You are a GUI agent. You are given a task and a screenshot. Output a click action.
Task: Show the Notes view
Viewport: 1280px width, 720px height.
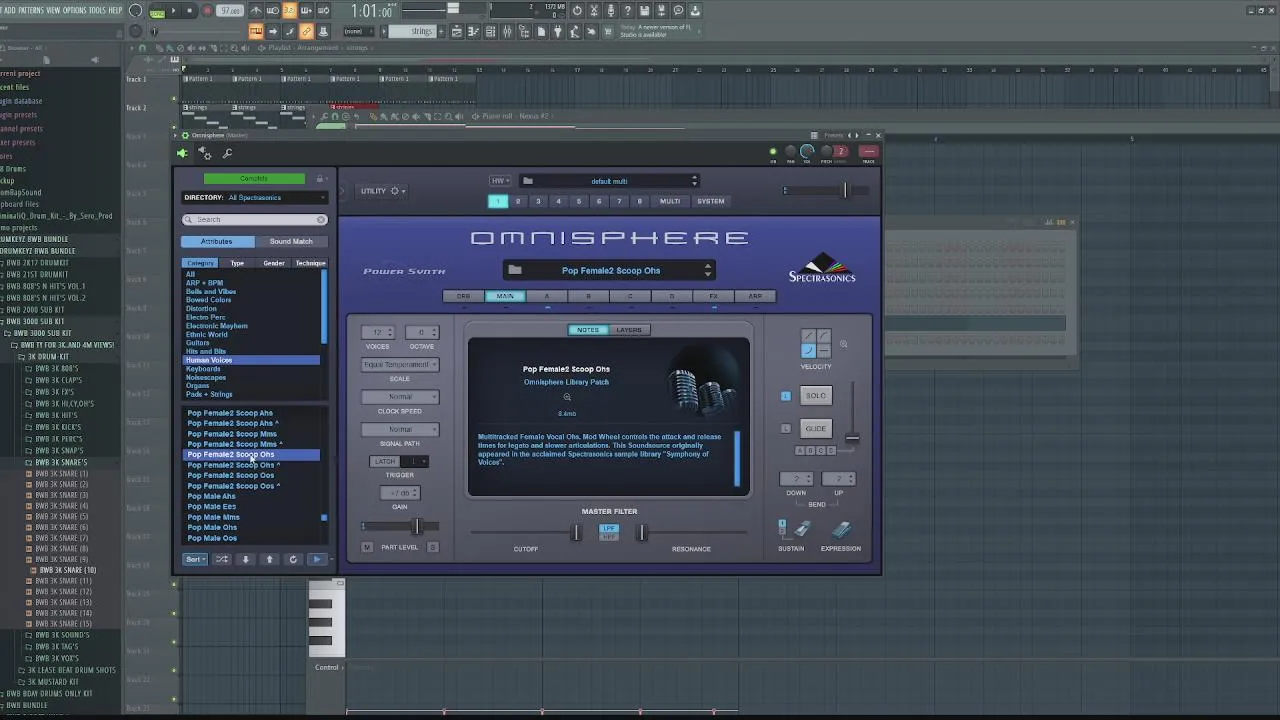coord(588,330)
